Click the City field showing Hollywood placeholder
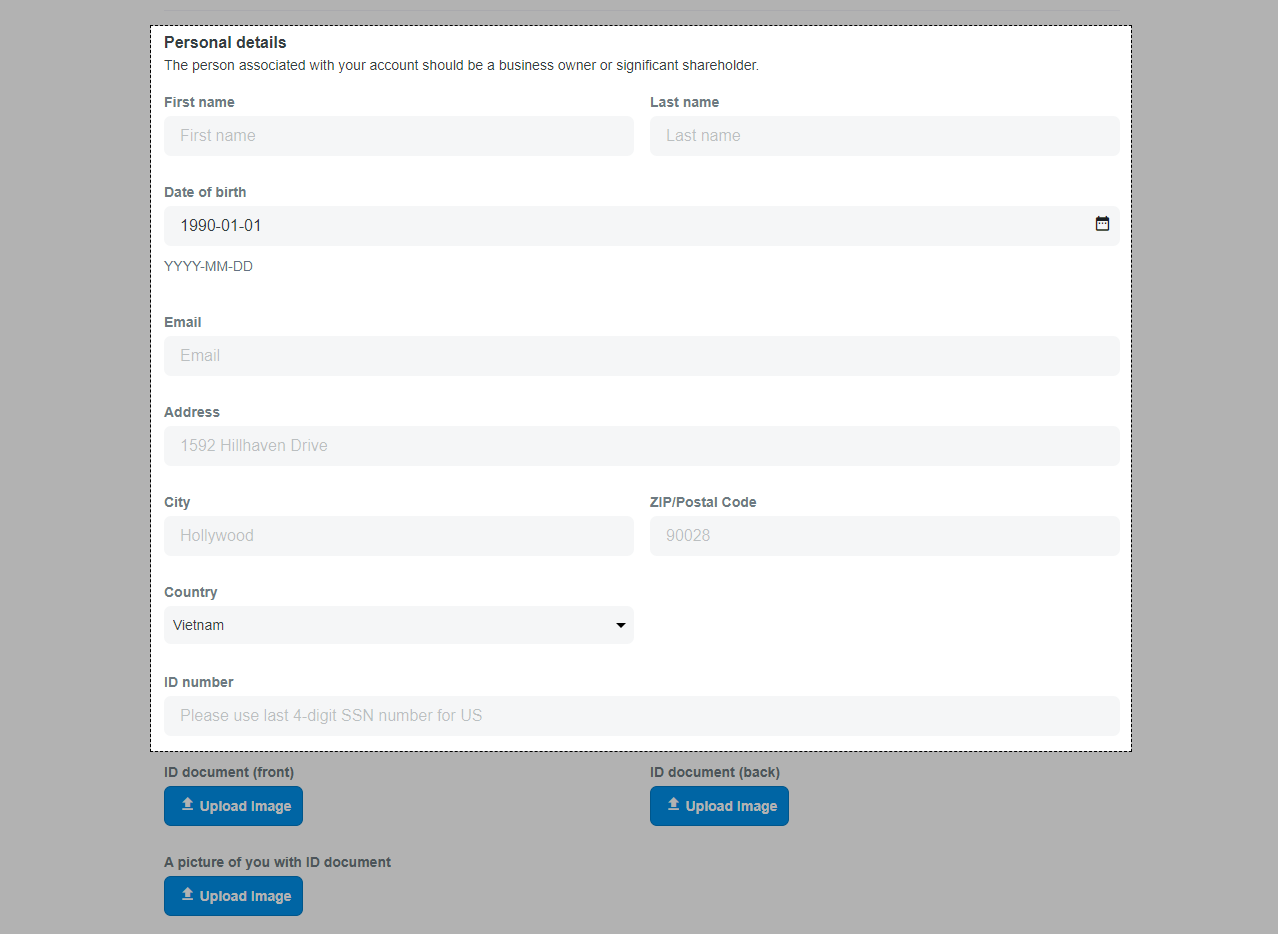This screenshot has height=934, width=1278. coord(398,536)
